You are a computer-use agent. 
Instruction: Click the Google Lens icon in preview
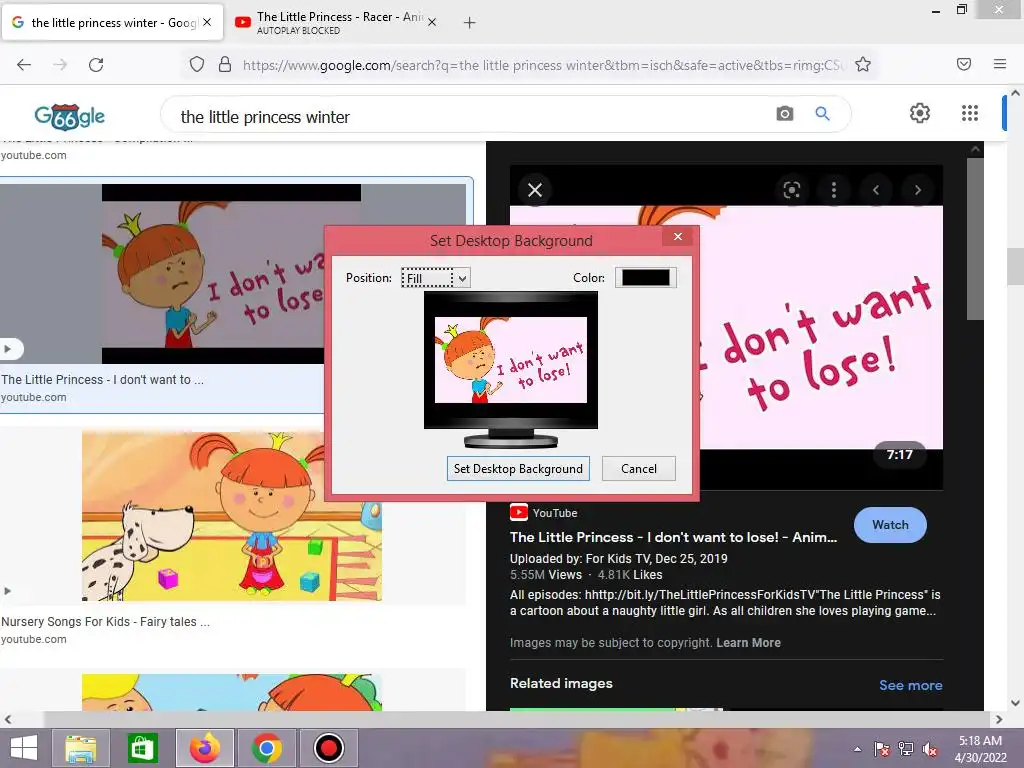point(792,190)
